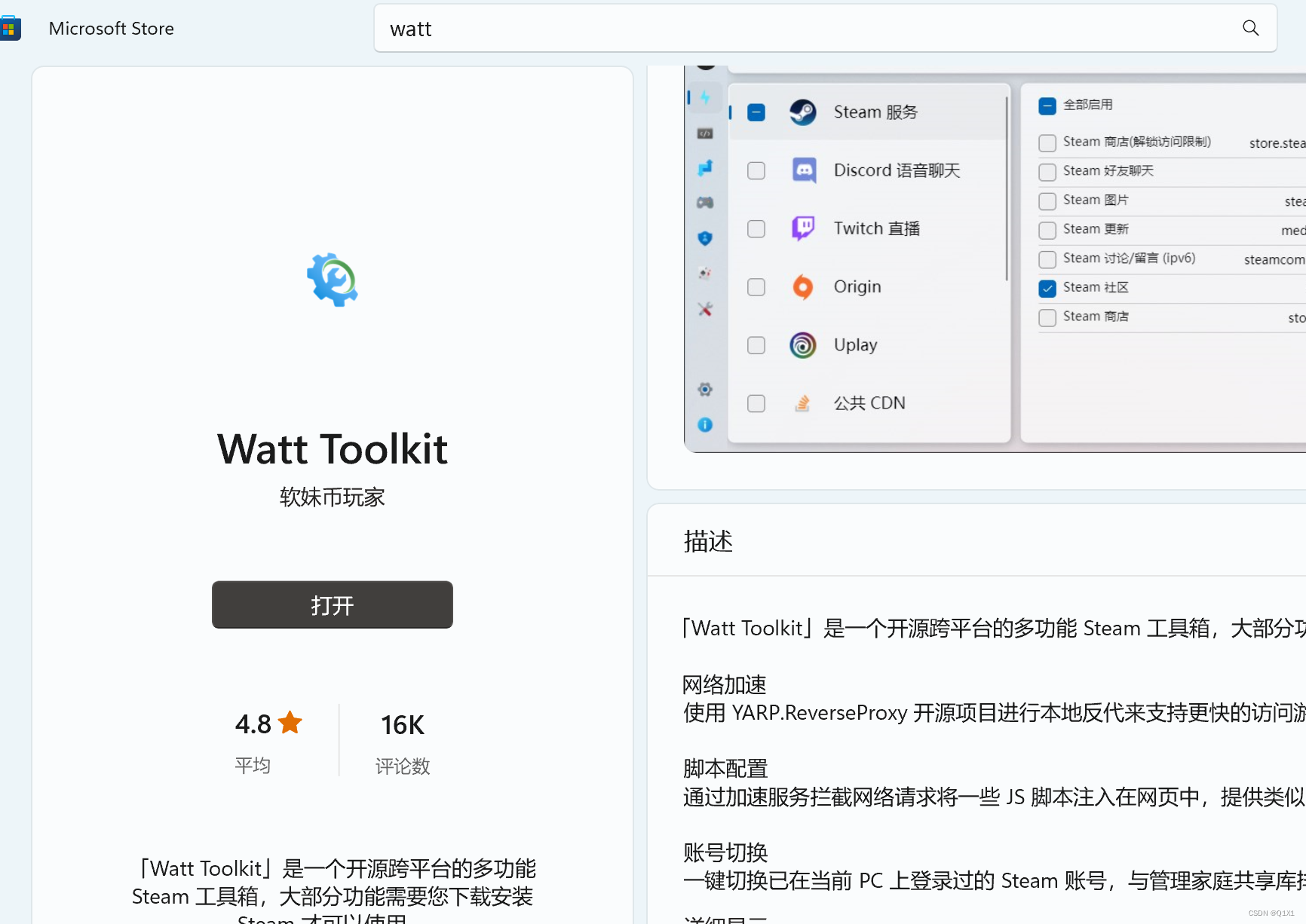Click the Watt Toolkit app title
Image resolution: width=1306 pixels, height=924 pixels.
[333, 449]
